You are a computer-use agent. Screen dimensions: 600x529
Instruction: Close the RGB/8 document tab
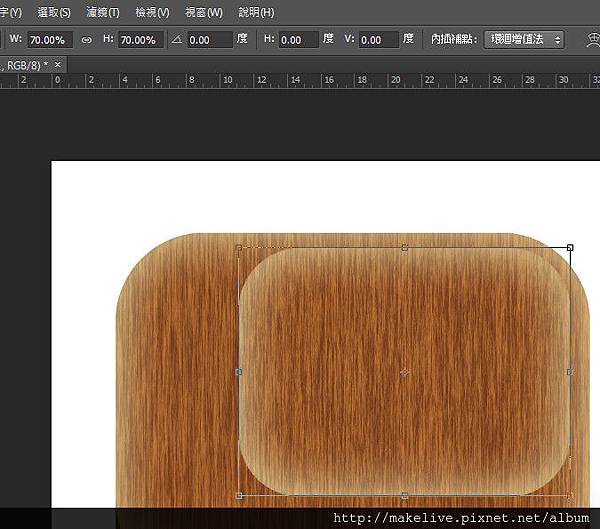point(58,64)
